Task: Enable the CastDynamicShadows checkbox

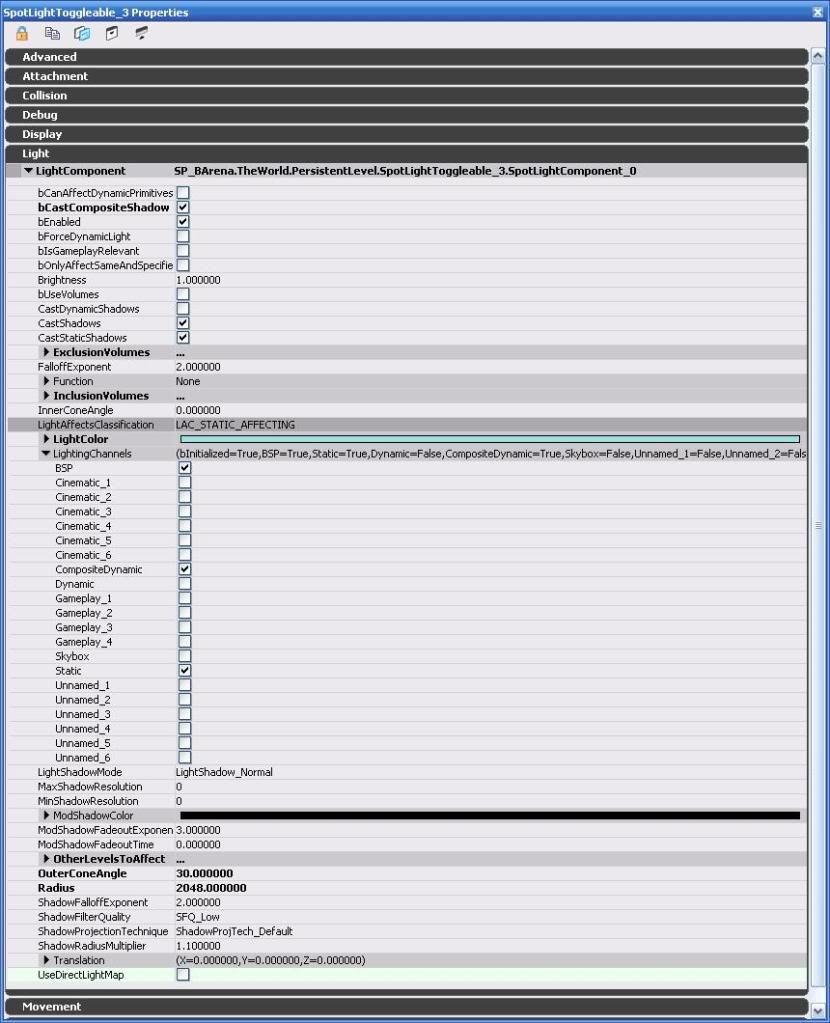Action: [183, 309]
